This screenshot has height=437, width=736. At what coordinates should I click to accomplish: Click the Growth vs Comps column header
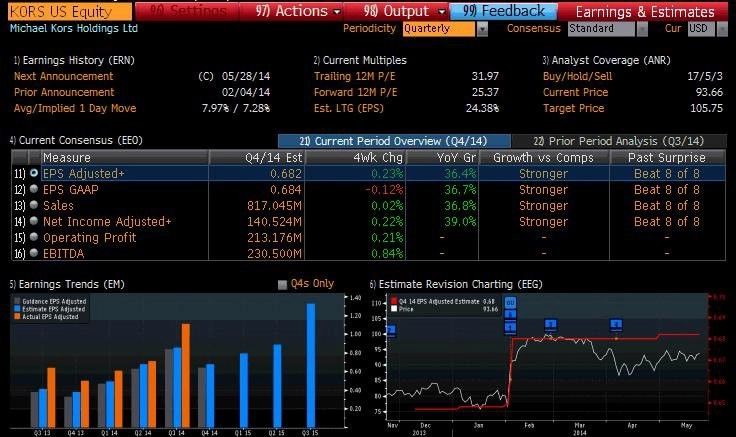[544, 157]
